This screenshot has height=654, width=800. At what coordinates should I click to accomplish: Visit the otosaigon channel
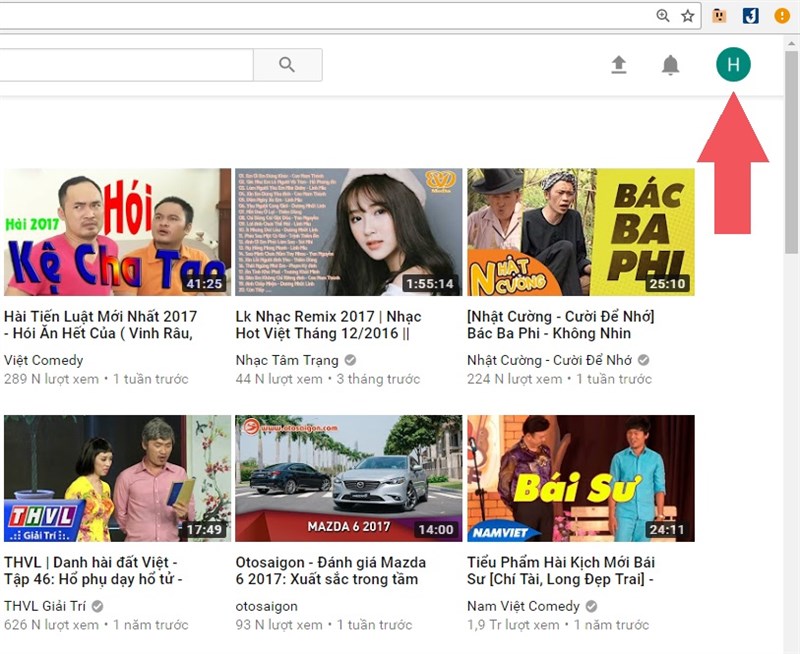(268, 606)
